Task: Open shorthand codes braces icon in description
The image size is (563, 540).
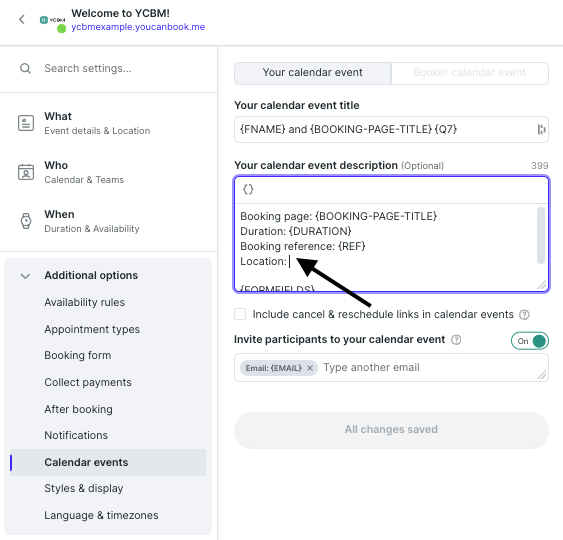Action: (248, 189)
